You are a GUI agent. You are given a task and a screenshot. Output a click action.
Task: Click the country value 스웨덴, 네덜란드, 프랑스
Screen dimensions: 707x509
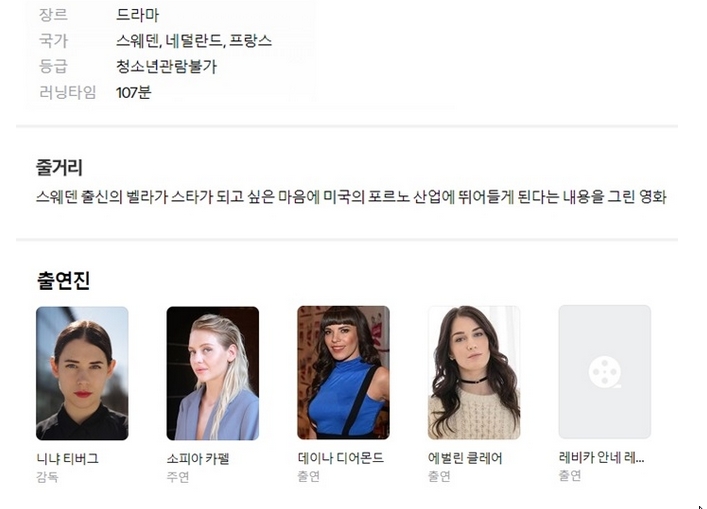(194, 41)
